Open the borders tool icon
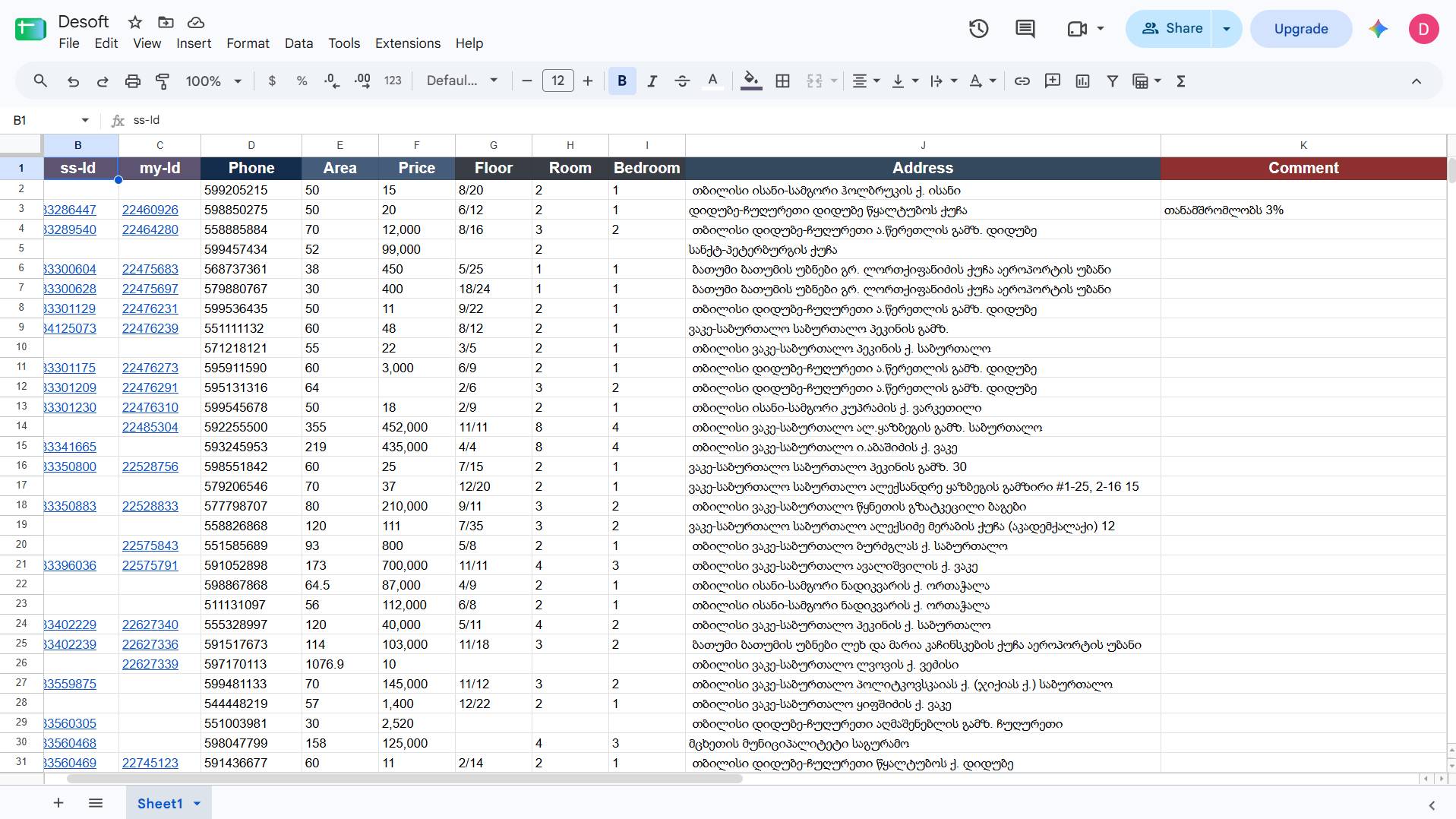Image resolution: width=1456 pixels, height=819 pixels. [x=782, y=81]
